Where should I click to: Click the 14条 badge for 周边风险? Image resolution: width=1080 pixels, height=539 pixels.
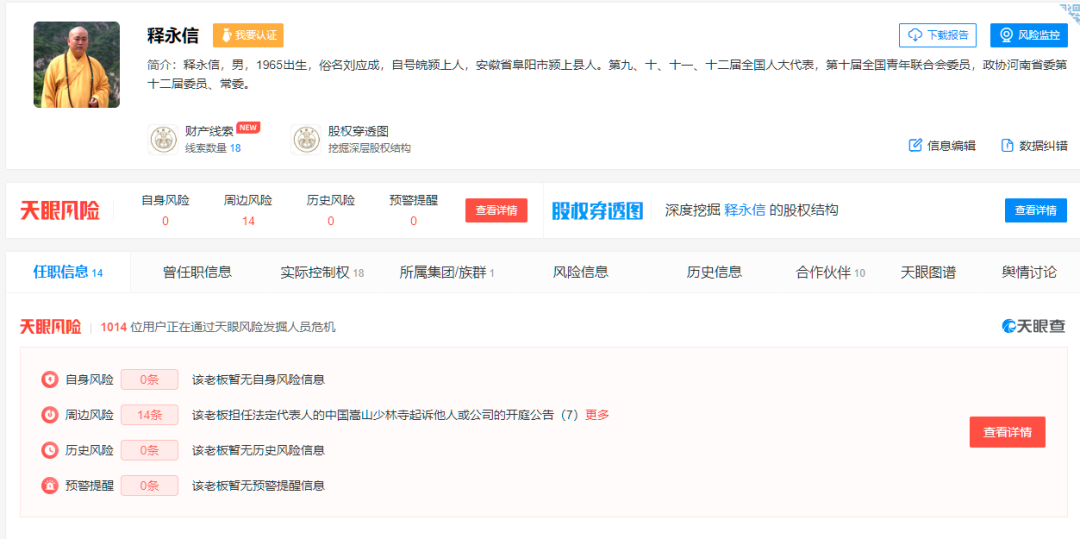point(149,415)
